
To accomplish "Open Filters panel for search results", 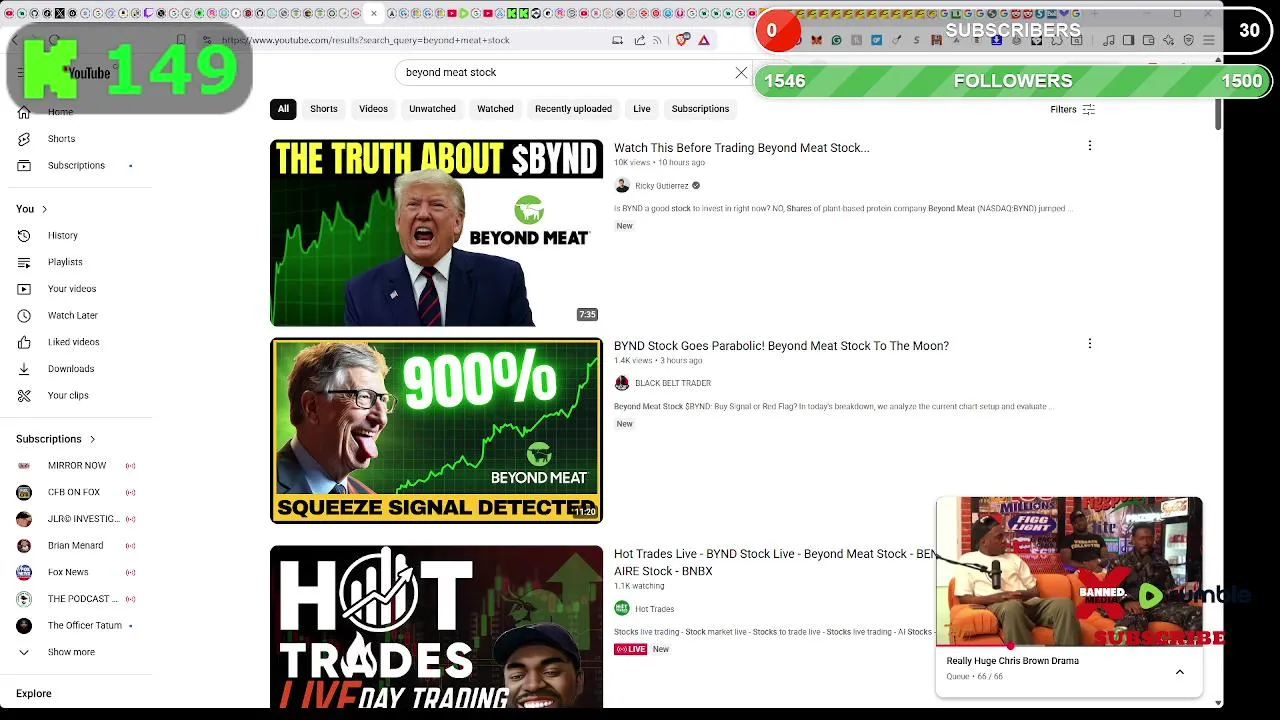I will coord(1072,109).
